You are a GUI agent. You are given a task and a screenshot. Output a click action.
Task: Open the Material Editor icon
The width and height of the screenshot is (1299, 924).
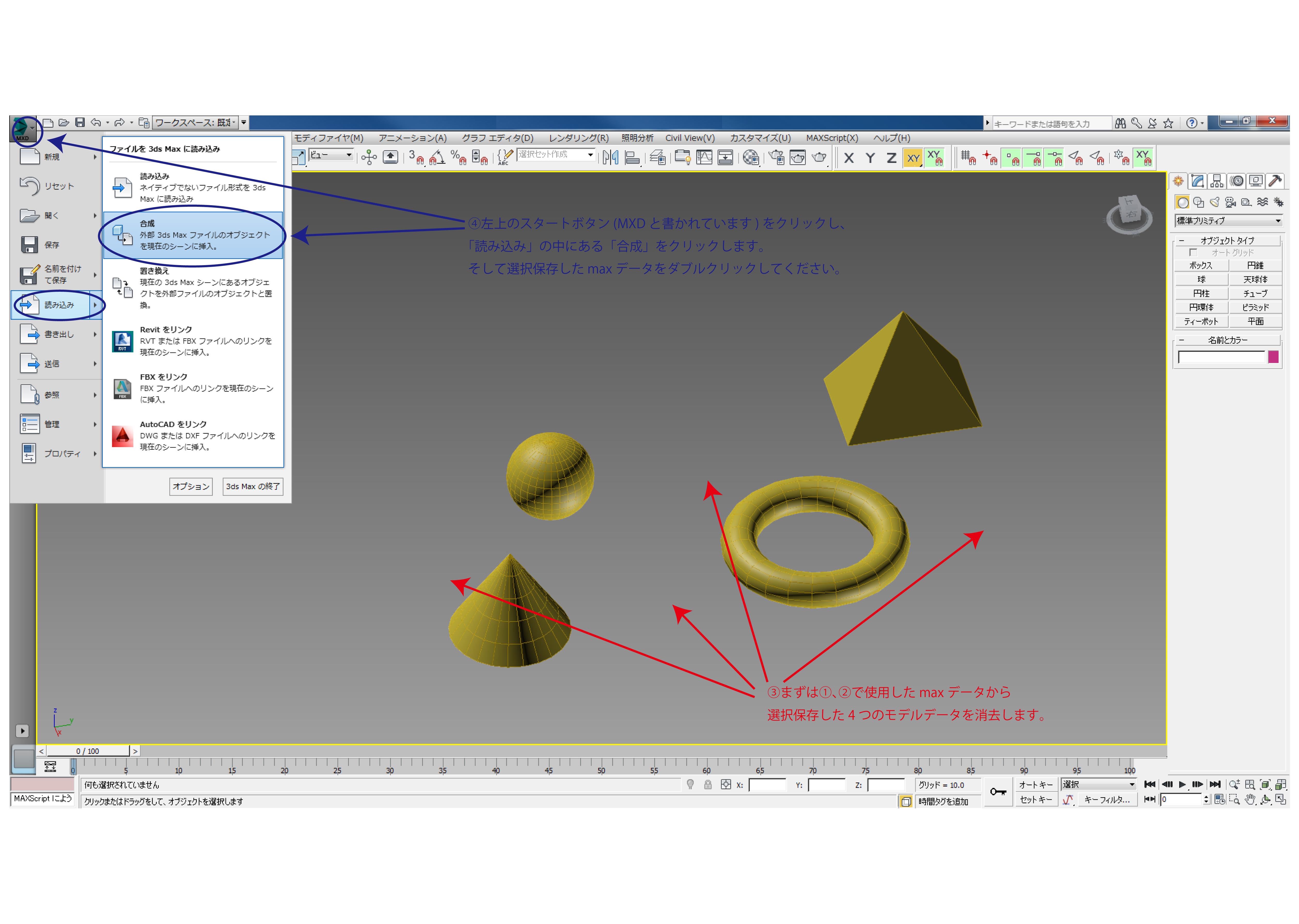[751, 157]
